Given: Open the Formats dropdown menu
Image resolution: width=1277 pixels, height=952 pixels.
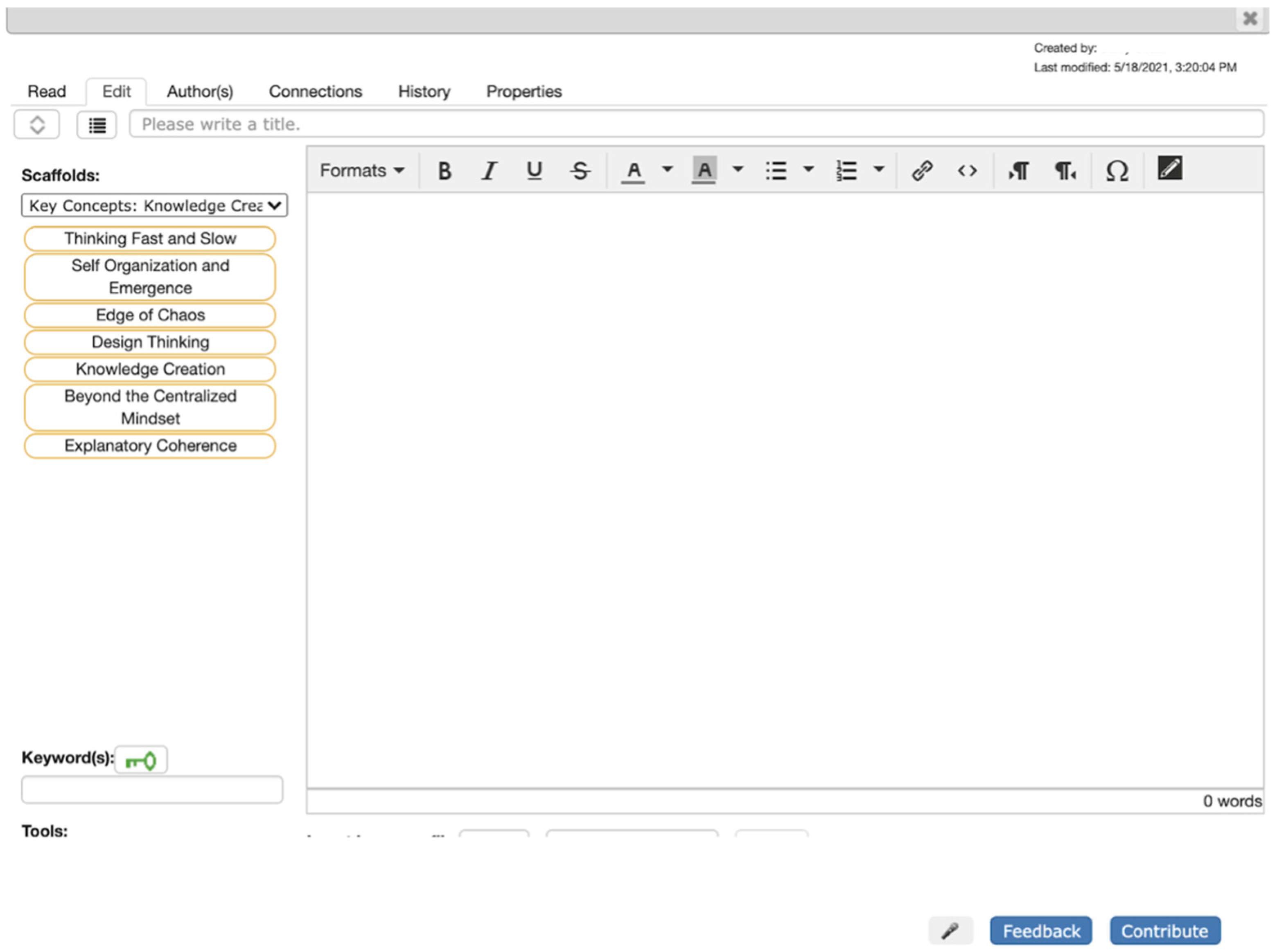Looking at the screenshot, I should coord(361,171).
